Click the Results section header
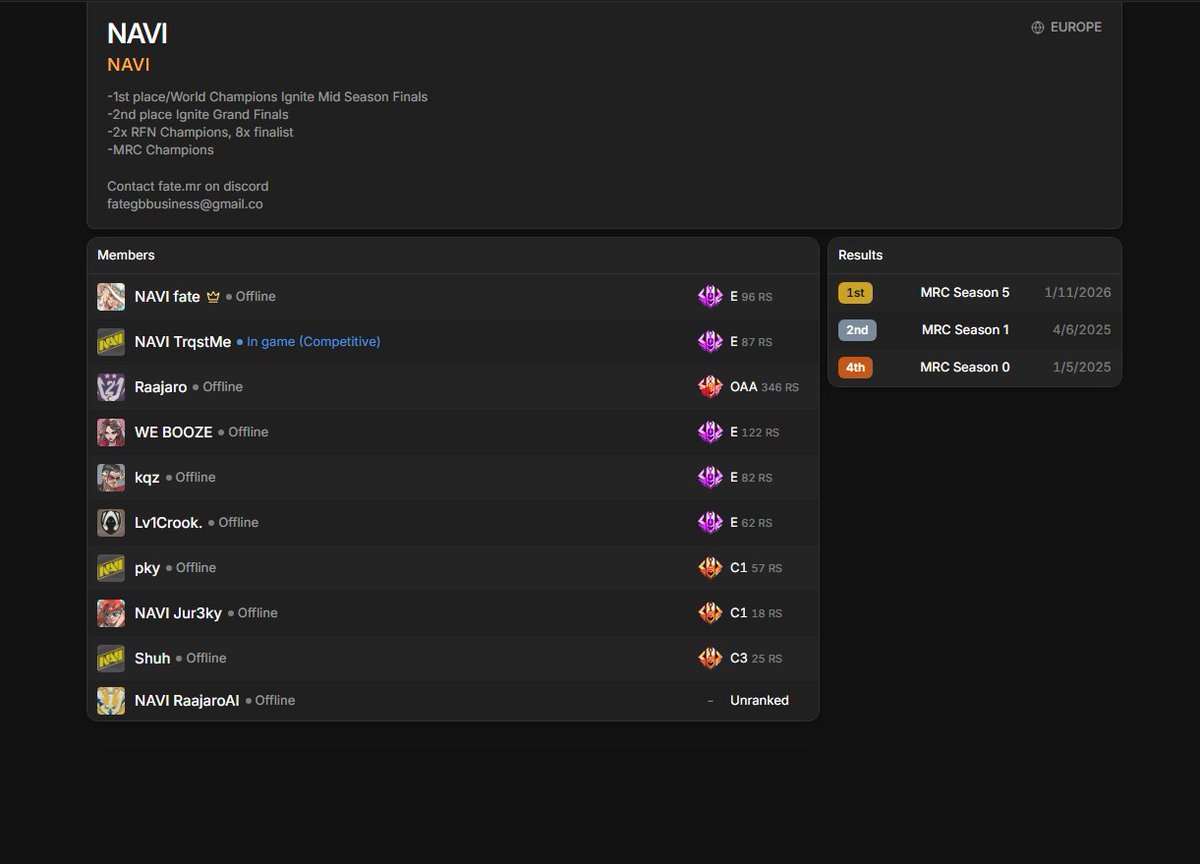The height and width of the screenshot is (864, 1200). coord(860,255)
